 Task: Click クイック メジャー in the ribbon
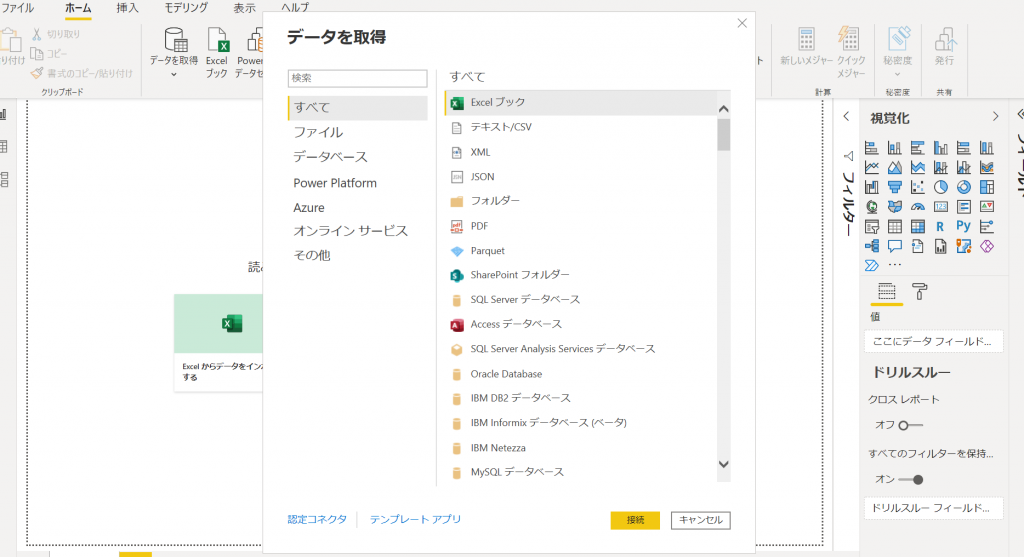851,54
